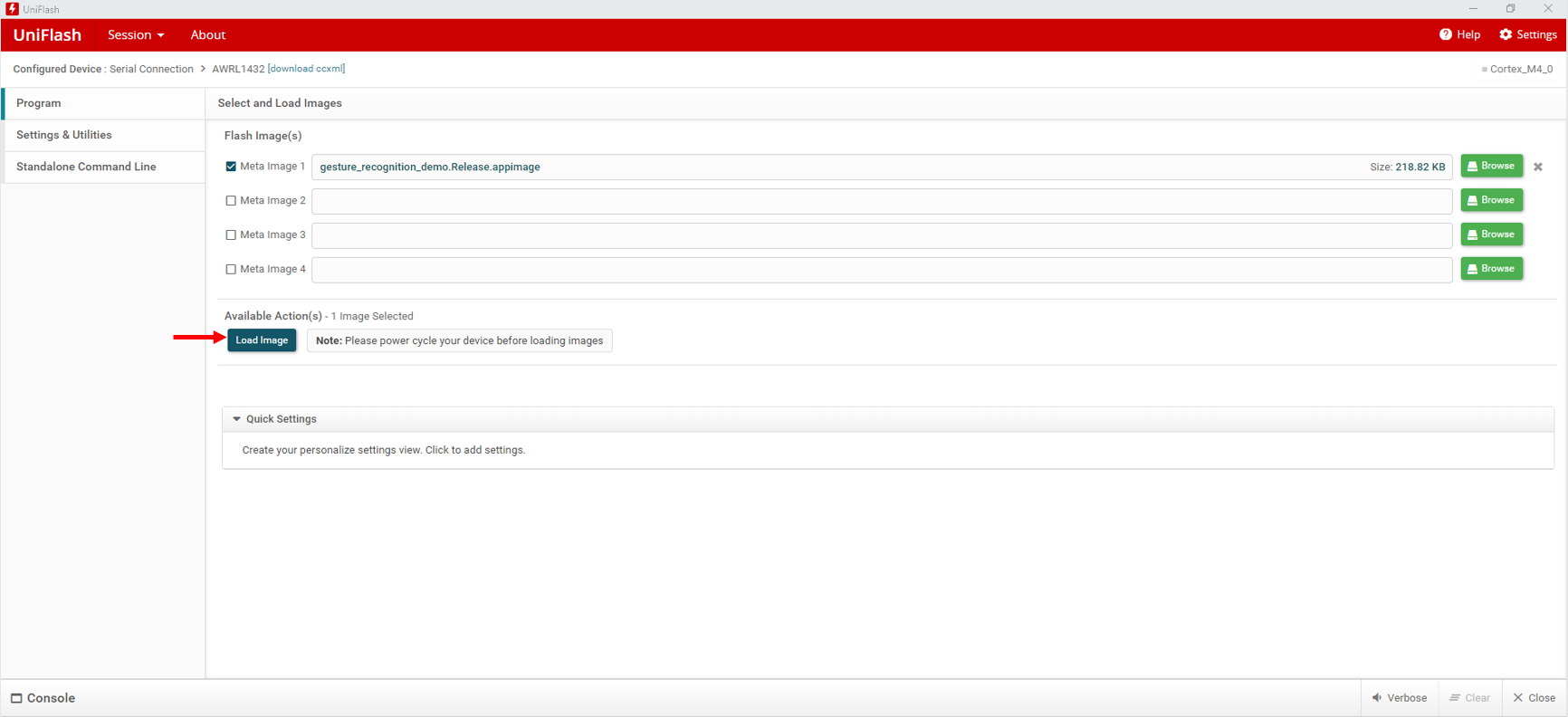Open Settings & Utilities section
This screenshot has width=1568, height=717.
pos(104,135)
